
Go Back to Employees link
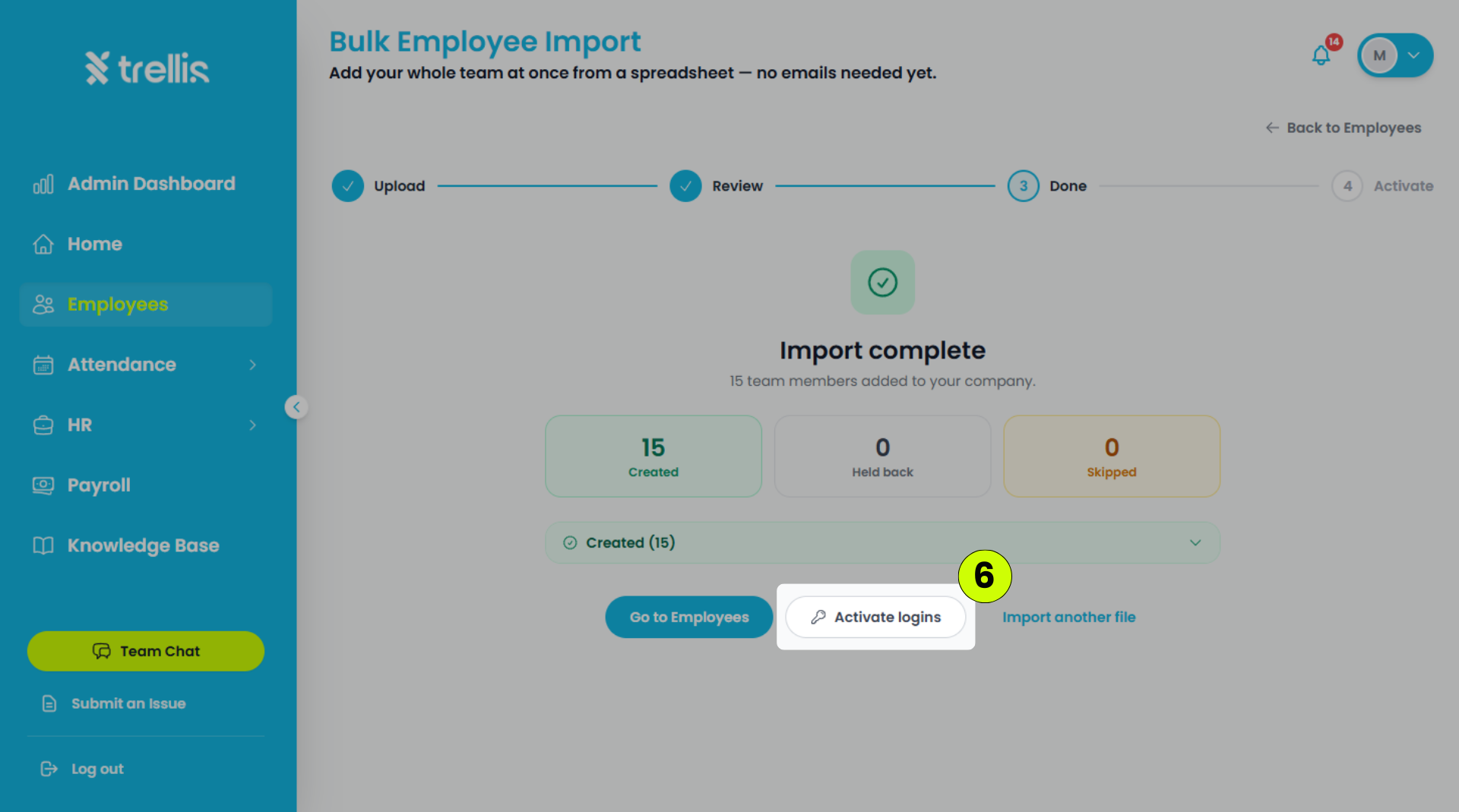point(1343,128)
